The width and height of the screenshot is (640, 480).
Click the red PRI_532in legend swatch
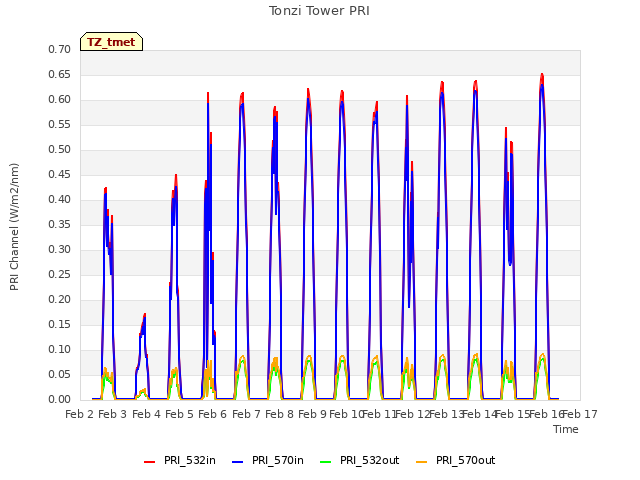(150, 461)
